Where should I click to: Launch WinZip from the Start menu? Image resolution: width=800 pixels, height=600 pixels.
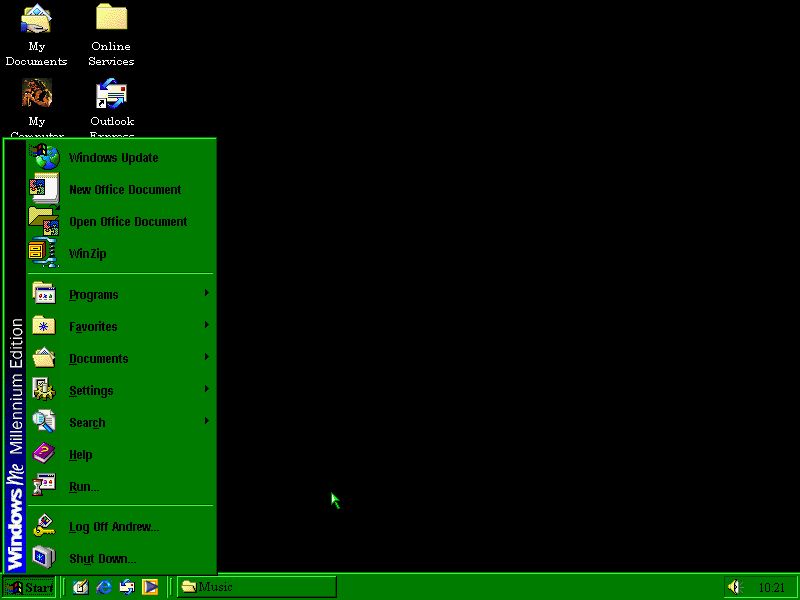(x=87, y=254)
